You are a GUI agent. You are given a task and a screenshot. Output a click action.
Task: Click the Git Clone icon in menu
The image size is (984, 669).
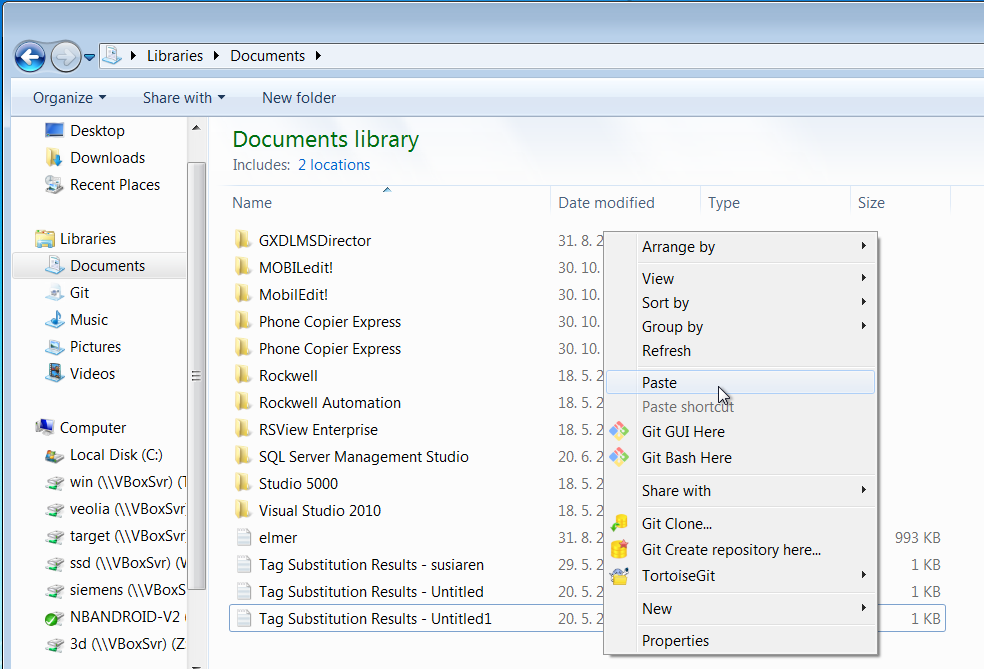tap(620, 524)
